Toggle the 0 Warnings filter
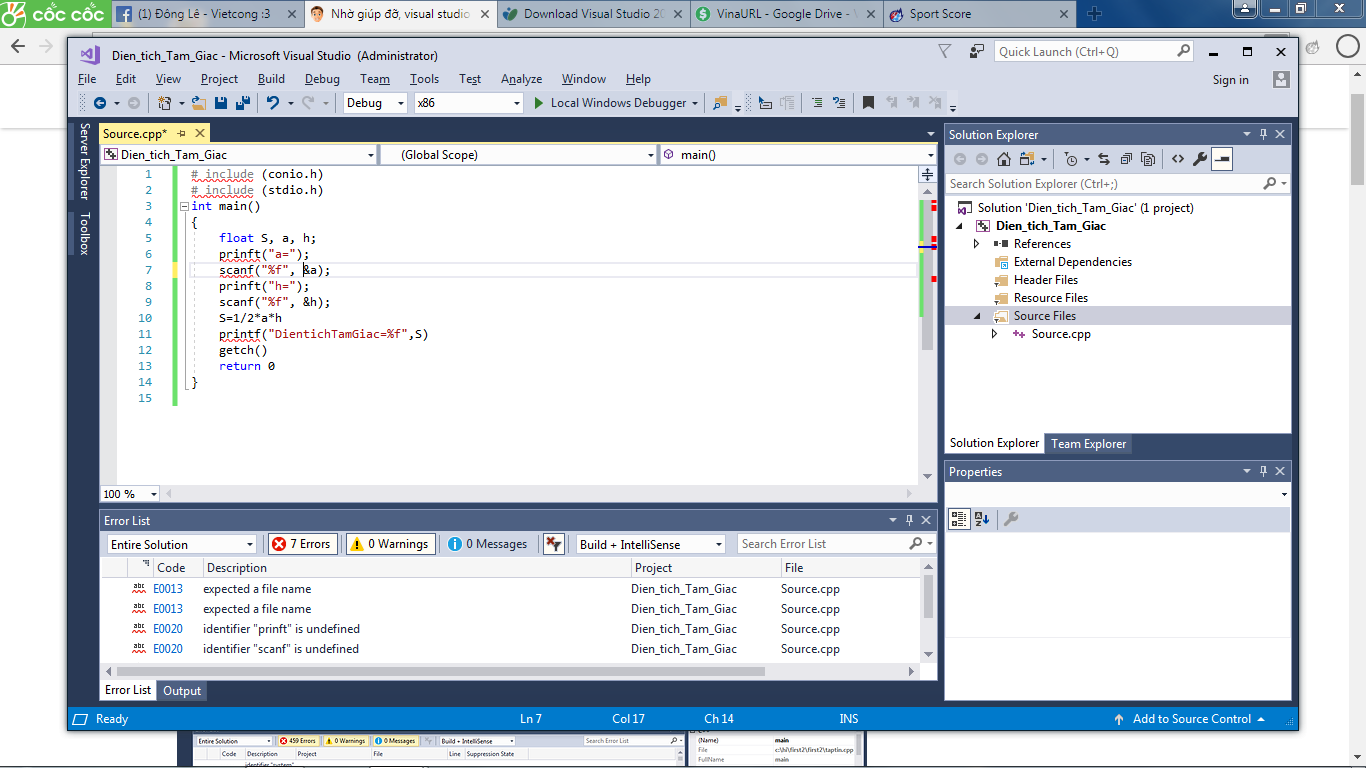Image resolution: width=1366 pixels, height=768 pixels. [x=390, y=544]
